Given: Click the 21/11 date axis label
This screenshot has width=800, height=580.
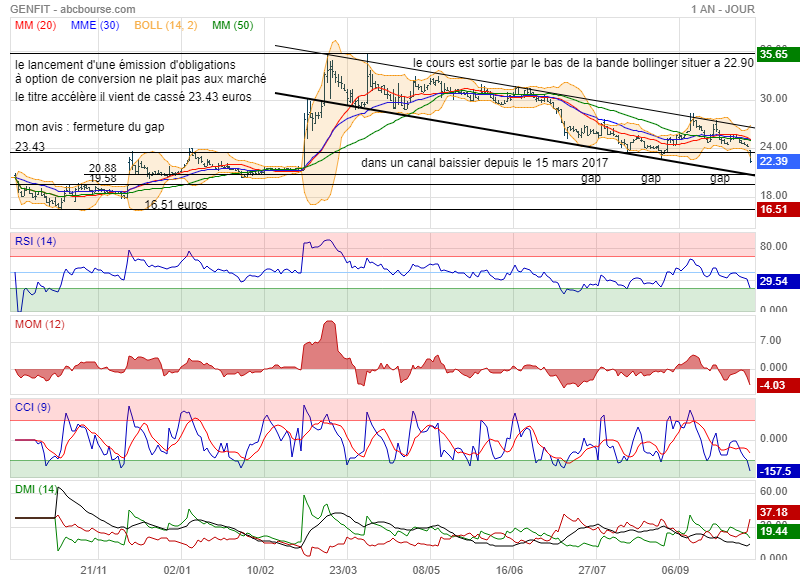Looking at the screenshot, I should pyautogui.click(x=94, y=570).
